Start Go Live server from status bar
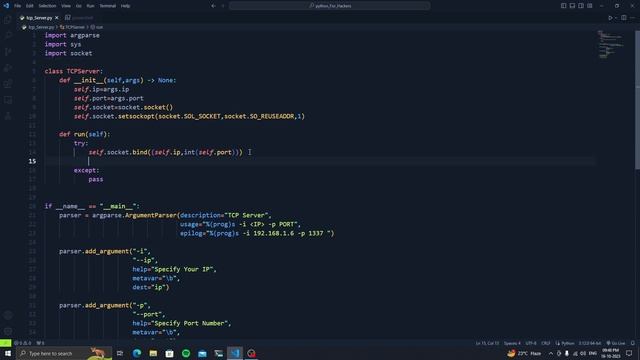The image size is (640, 360). 616,343
